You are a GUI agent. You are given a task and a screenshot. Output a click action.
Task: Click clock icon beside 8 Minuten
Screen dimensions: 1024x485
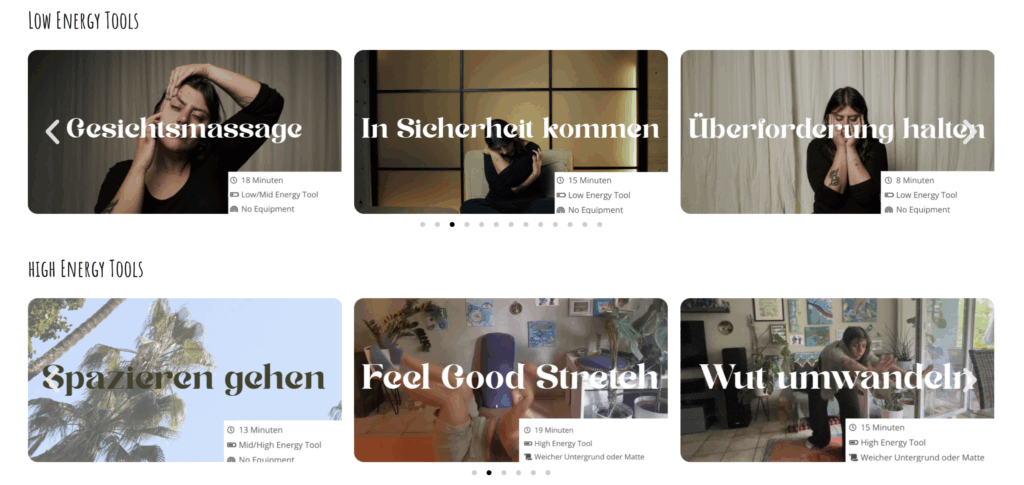click(888, 180)
